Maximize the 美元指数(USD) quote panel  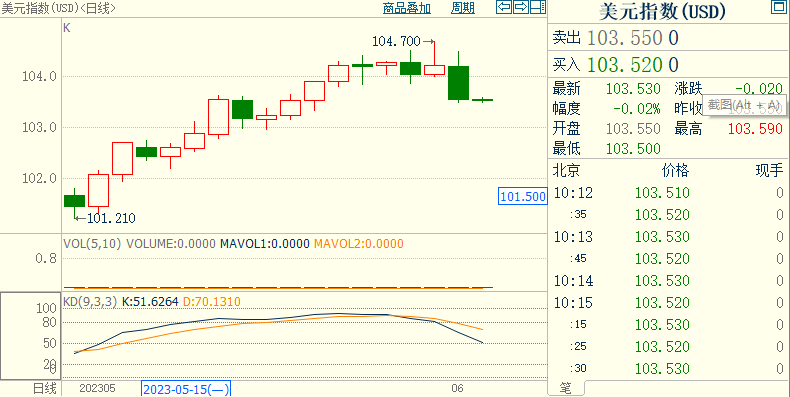779,7
